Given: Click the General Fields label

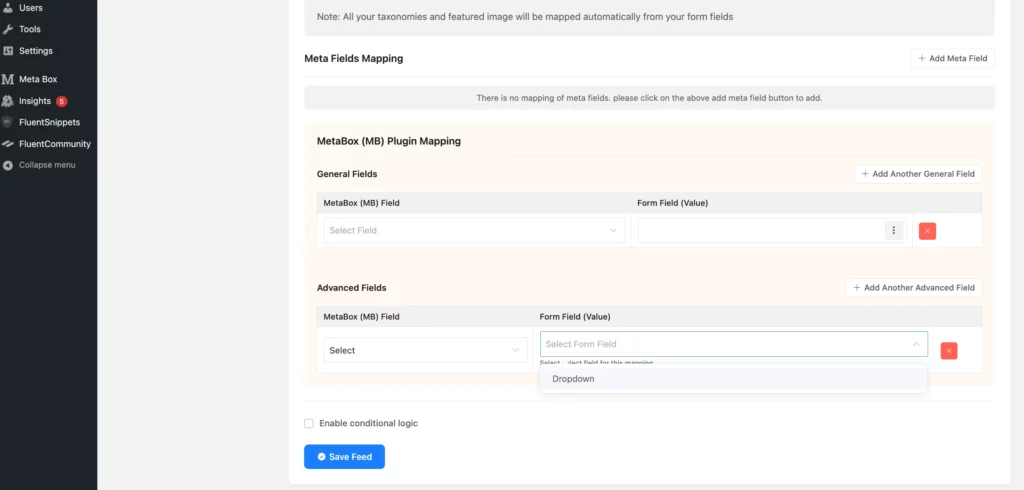Looking at the screenshot, I should pyautogui.click(x=347, y=174).
